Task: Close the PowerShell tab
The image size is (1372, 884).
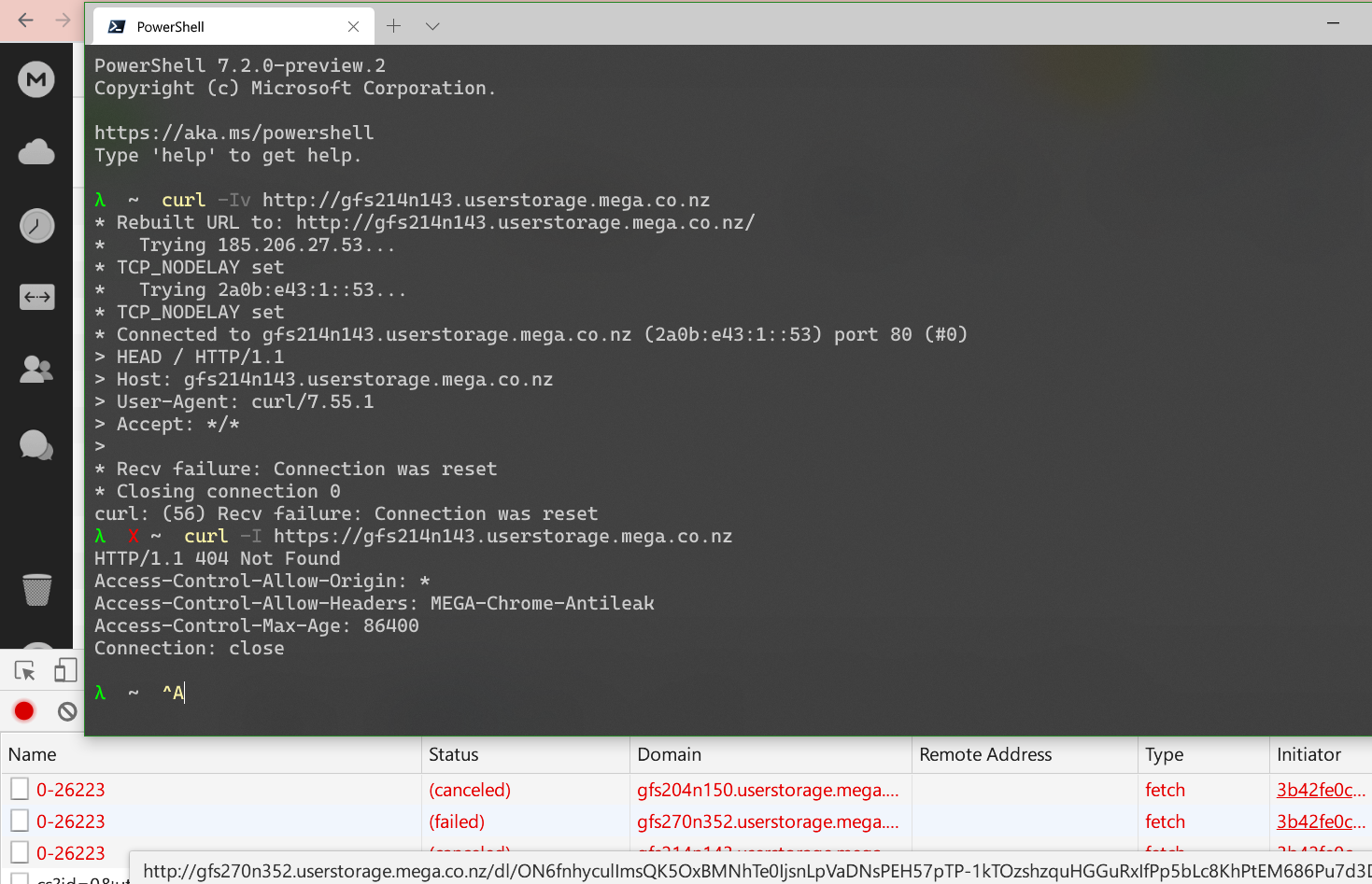Action: (353, 26)
